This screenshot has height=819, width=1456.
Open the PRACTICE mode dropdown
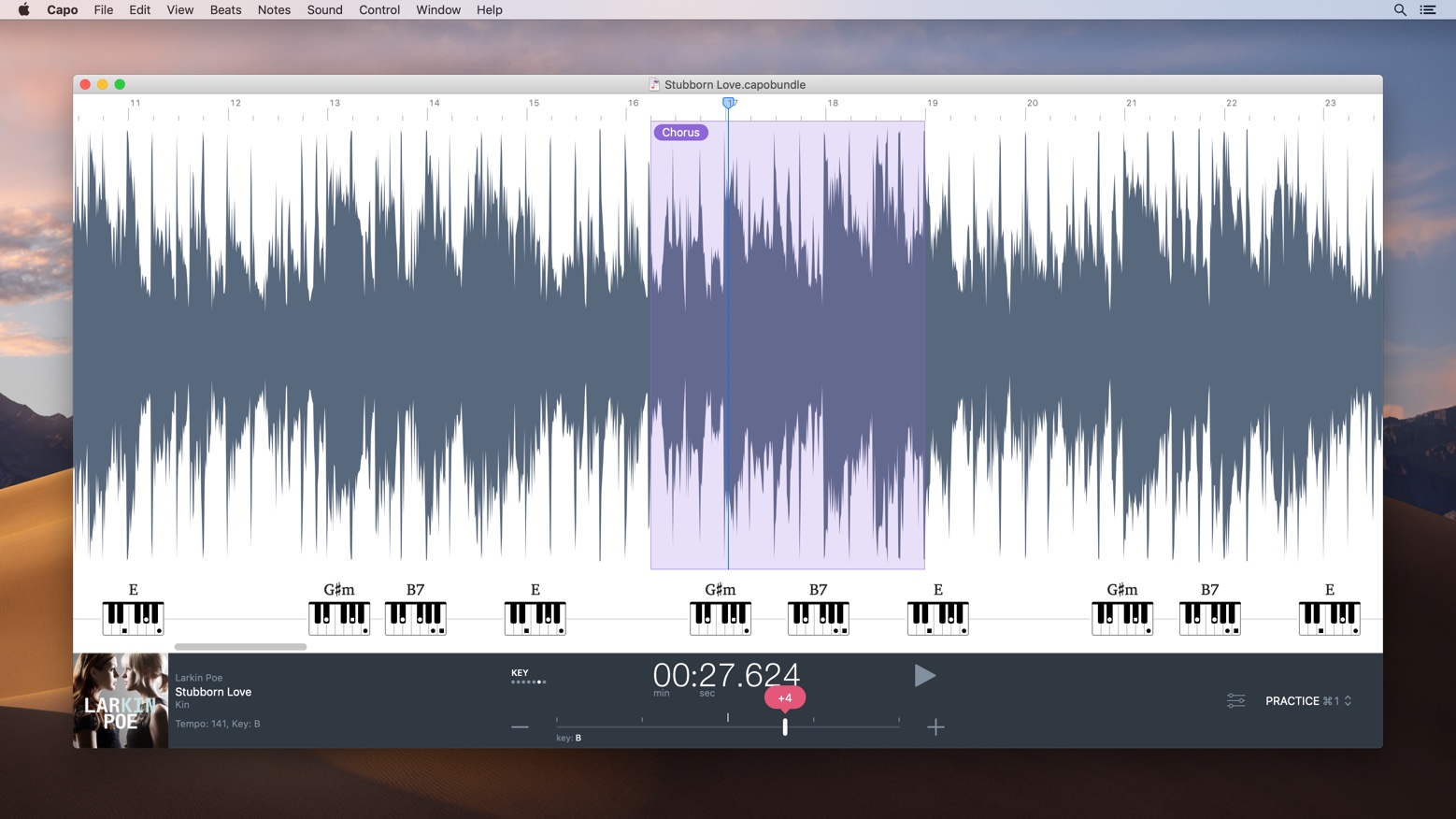click(x=1308, y=700)
